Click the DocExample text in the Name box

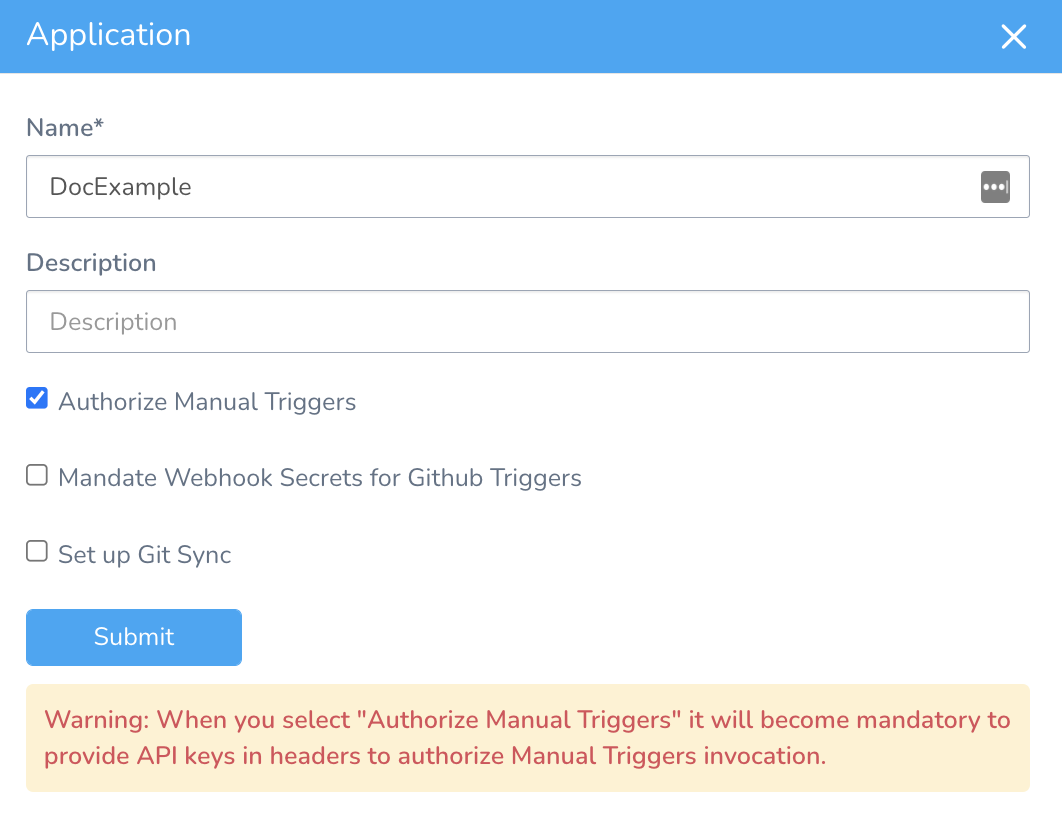[121, 187]
